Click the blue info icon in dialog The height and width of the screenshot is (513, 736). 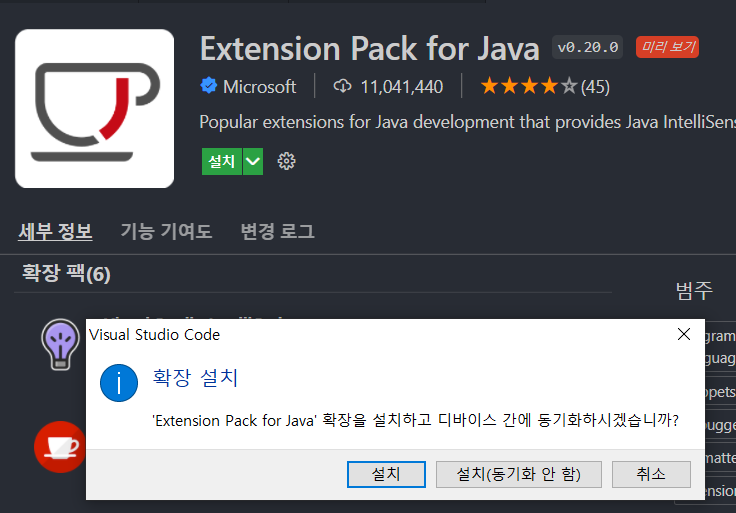119,383
